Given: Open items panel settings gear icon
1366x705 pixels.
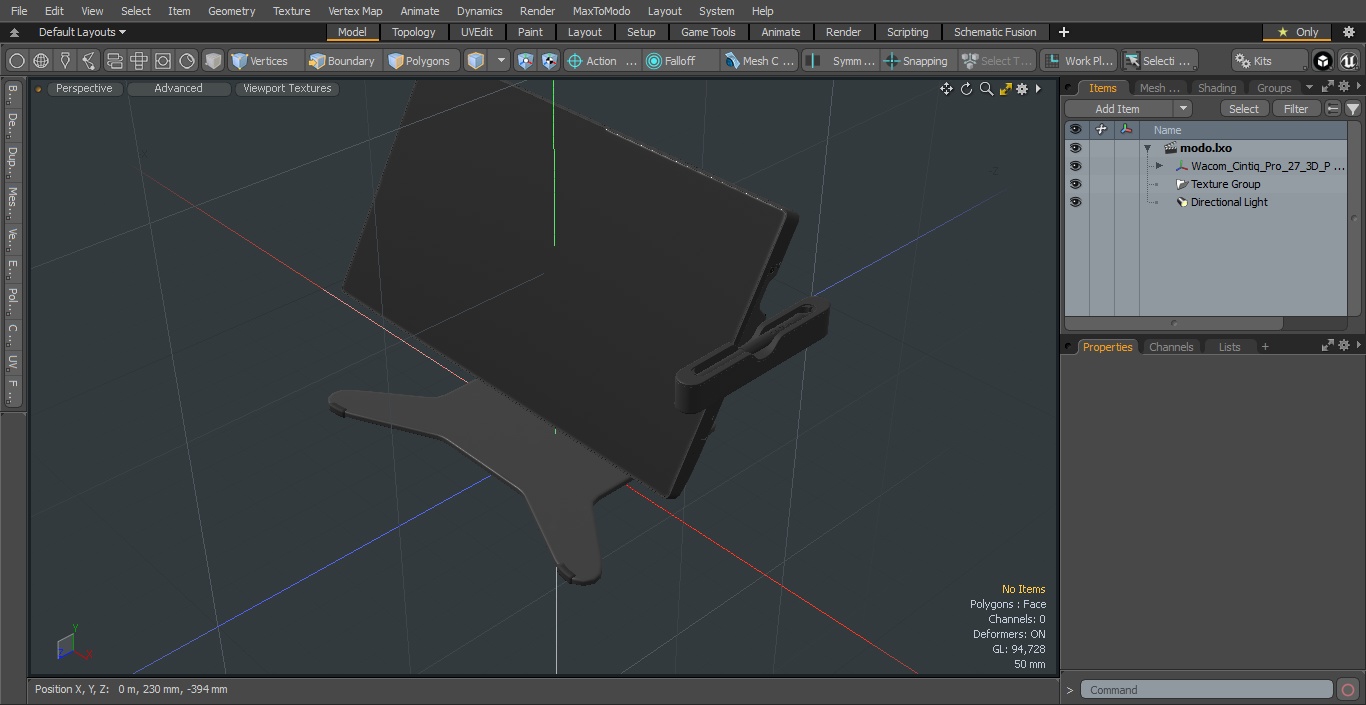Looking at the screenshot, I should click(x=1344, y=87).
